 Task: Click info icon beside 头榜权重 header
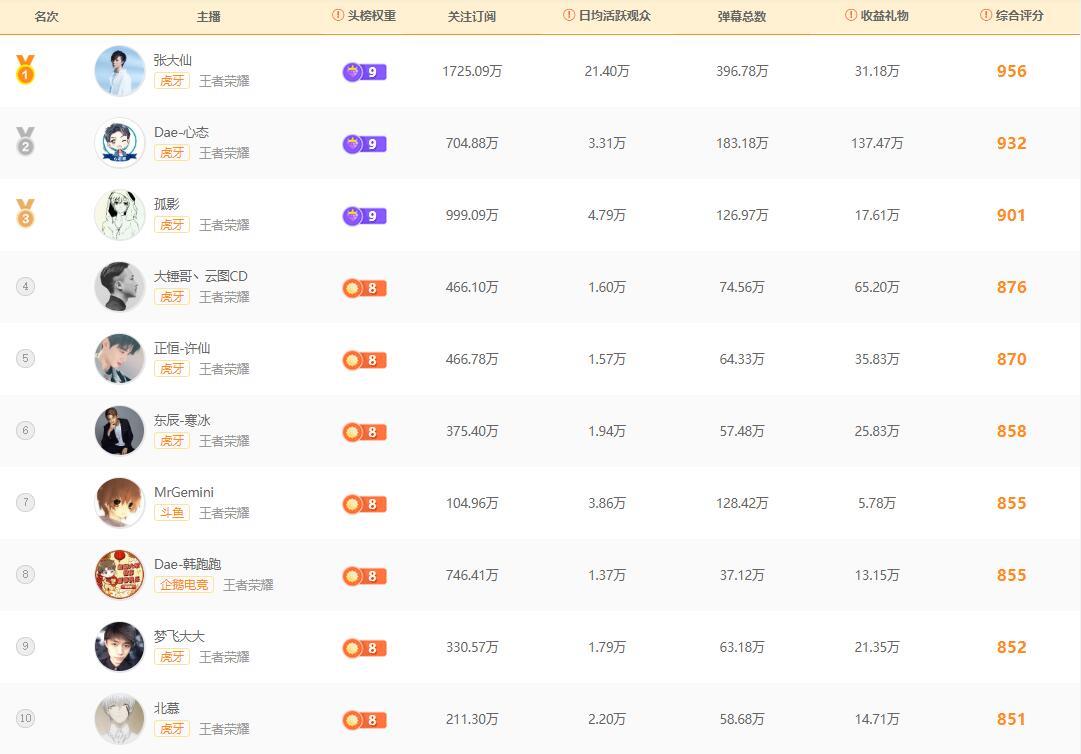[x=338, y=16]
